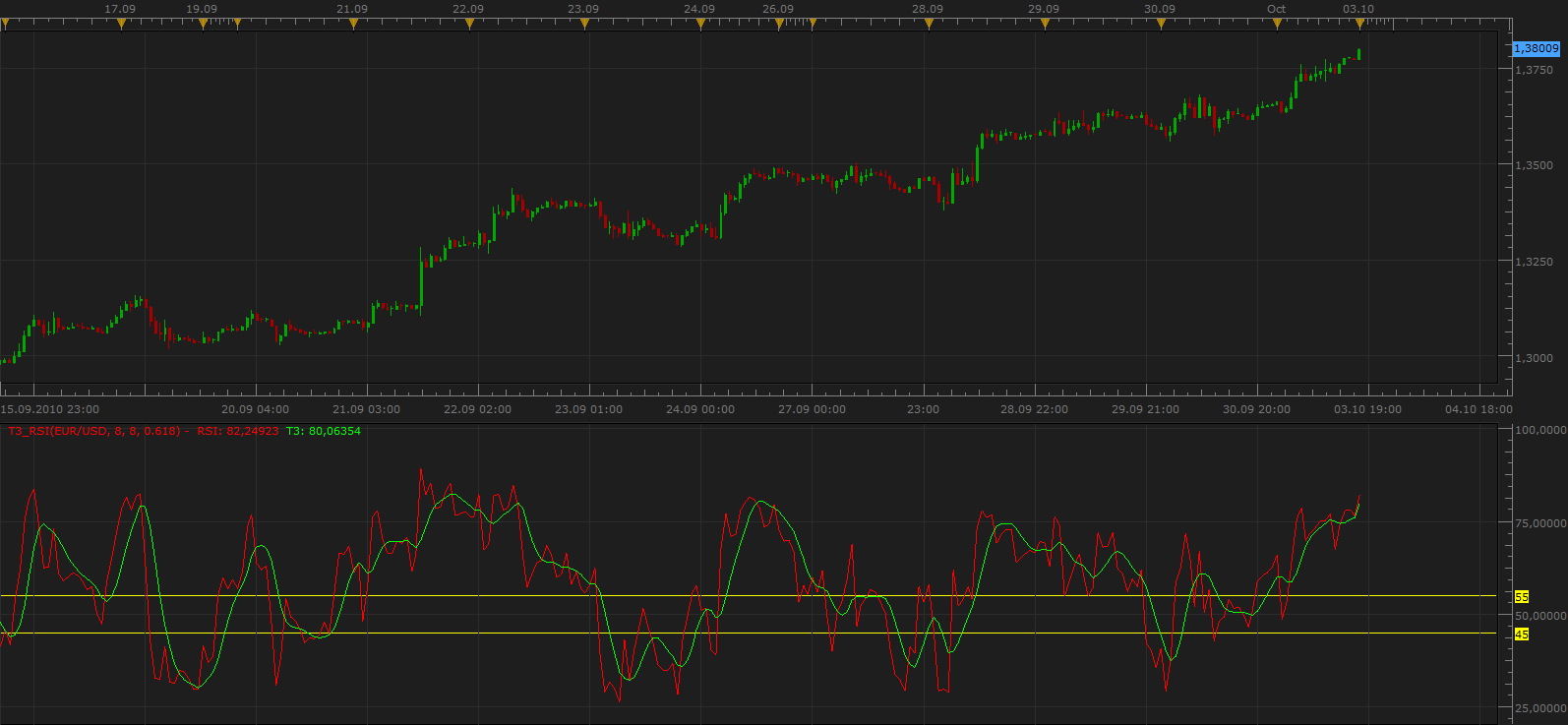The image size is (1568, 725).
Task: Click the 100,00000 indicator scale value
Action: pos(1540,430)
